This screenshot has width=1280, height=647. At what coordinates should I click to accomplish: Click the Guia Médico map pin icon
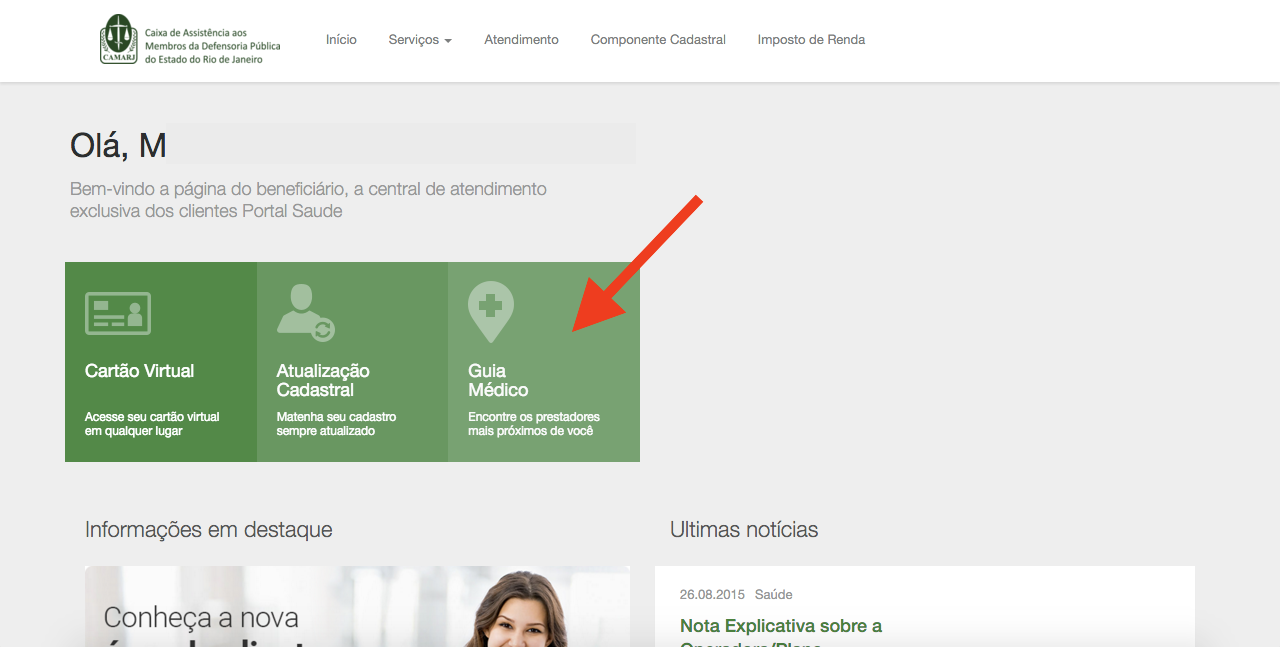click(x=491, y=312)
